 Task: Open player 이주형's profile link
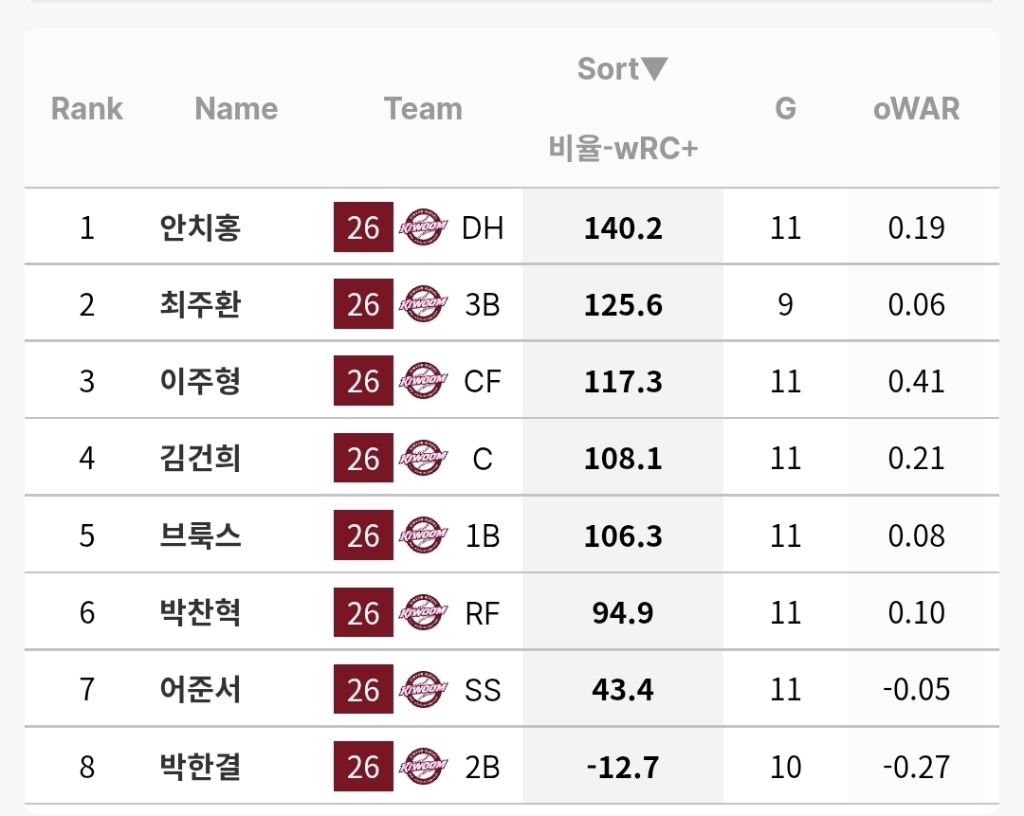(200, 382)
